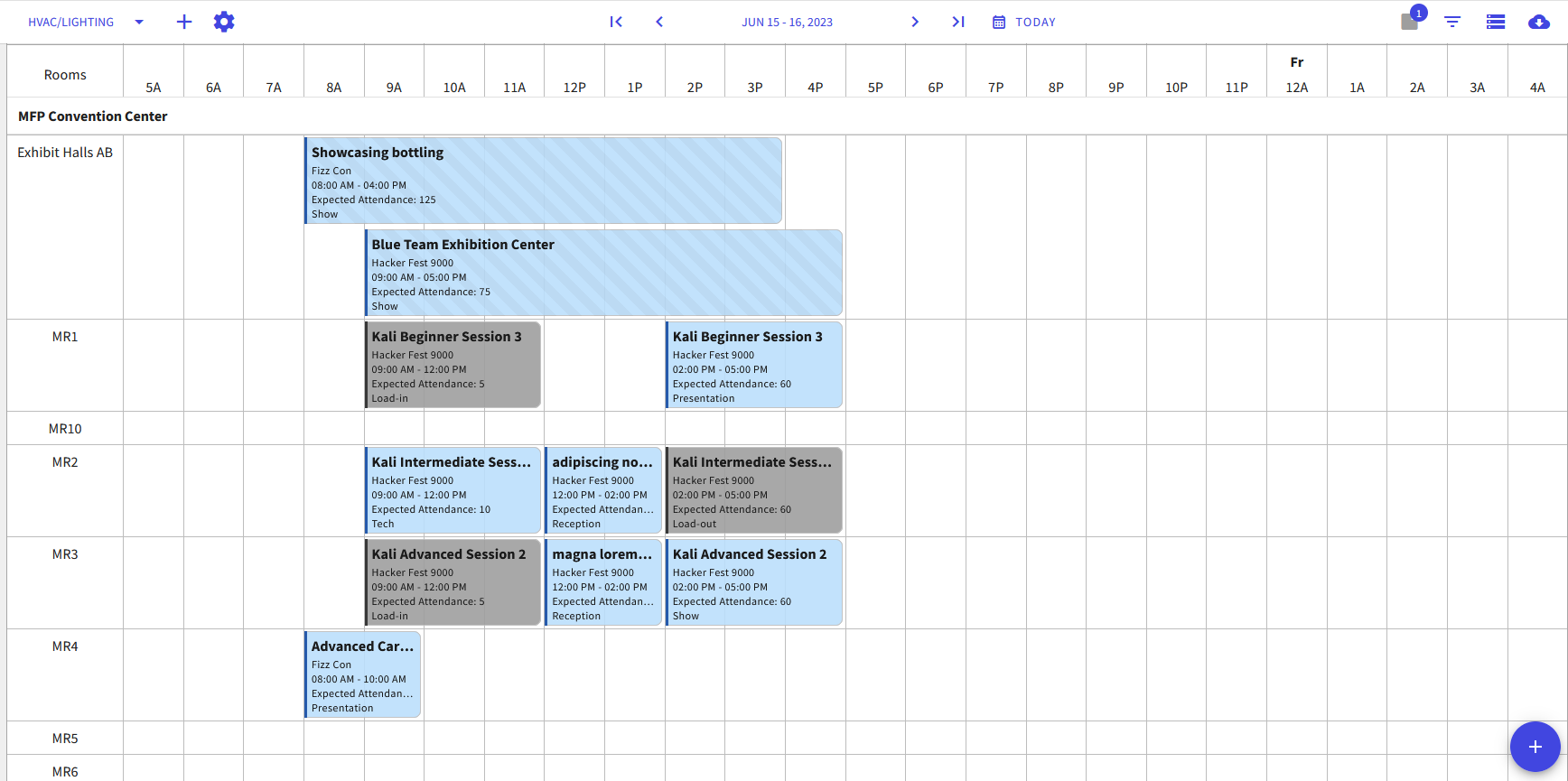Select the MR2 room label
The width and height of the screenshot is (1568, 781).
tap(65, 462)
